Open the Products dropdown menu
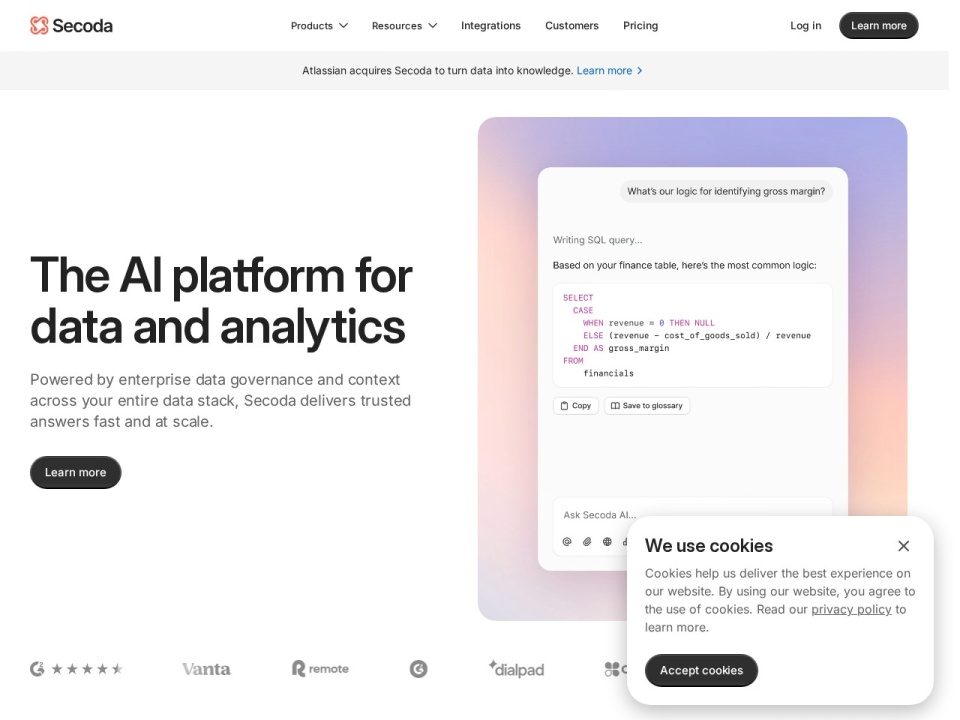The image size is (960, 720). click(x=319, y=26)
